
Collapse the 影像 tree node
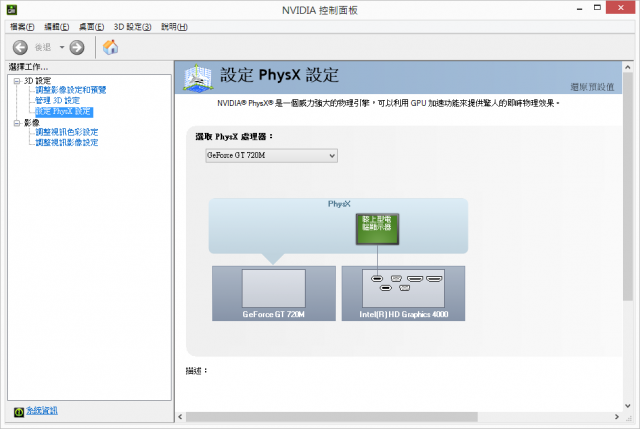(x=17, y=123)
